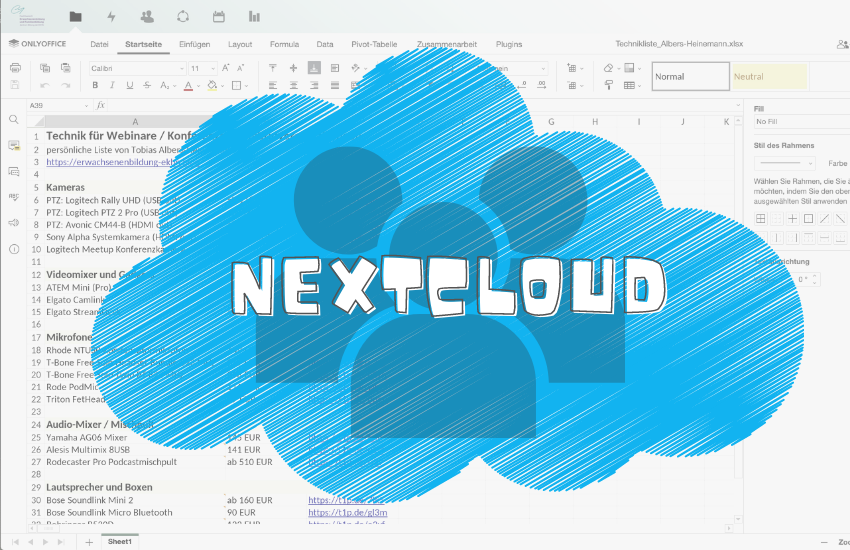Click the Increment font size icon
This screenshot has height=550, width=850.
pyautogui.click(x=226, y=68)
